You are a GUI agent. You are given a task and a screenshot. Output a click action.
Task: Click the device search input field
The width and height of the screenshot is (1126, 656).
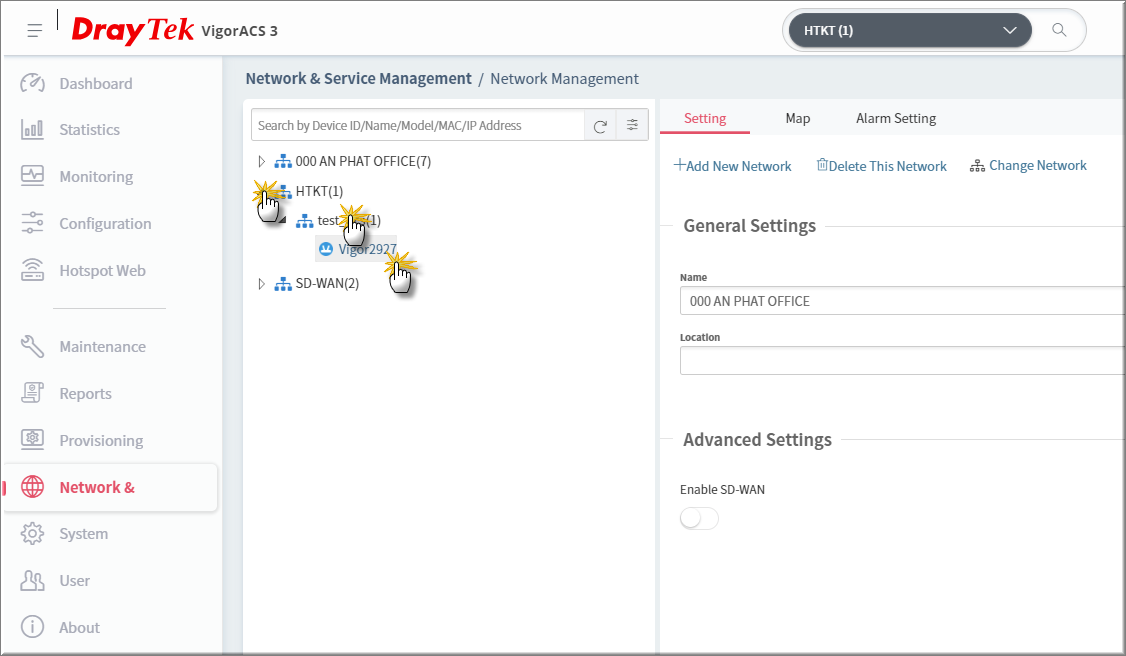pyautogui.click(x=417, y=126)
